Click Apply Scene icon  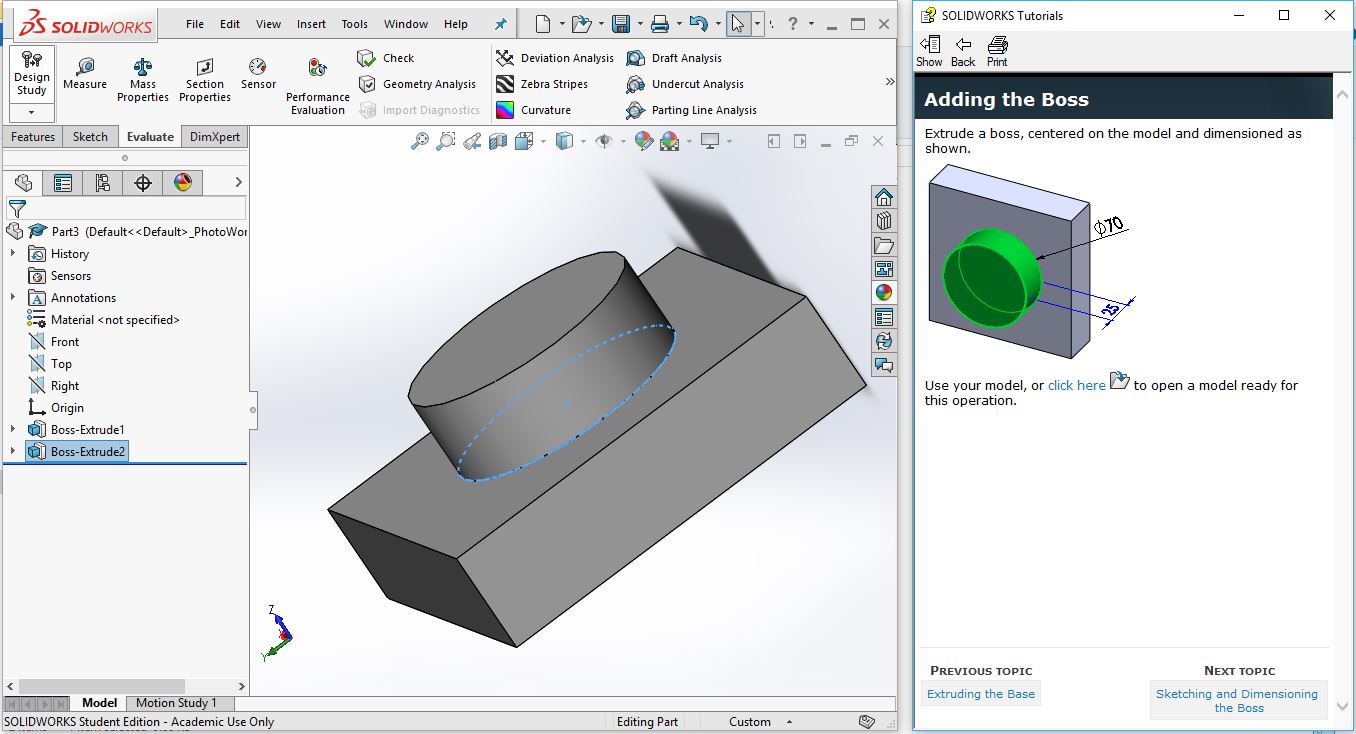point(669,142)
